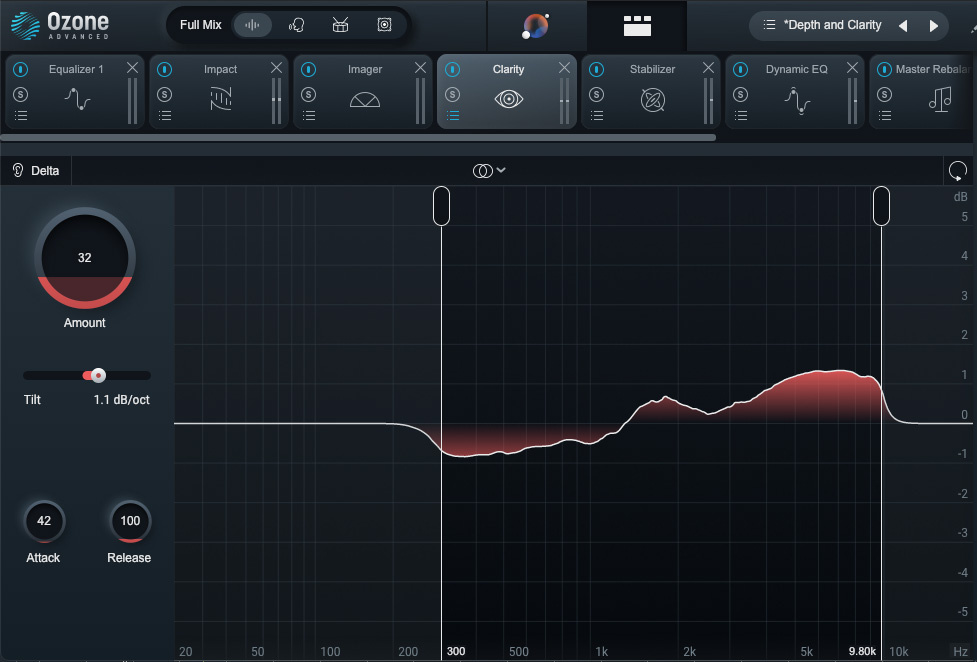This screenshot has width=977, height=662.
Task: Open the Imager module preset list
Action: tap(309, 115)
